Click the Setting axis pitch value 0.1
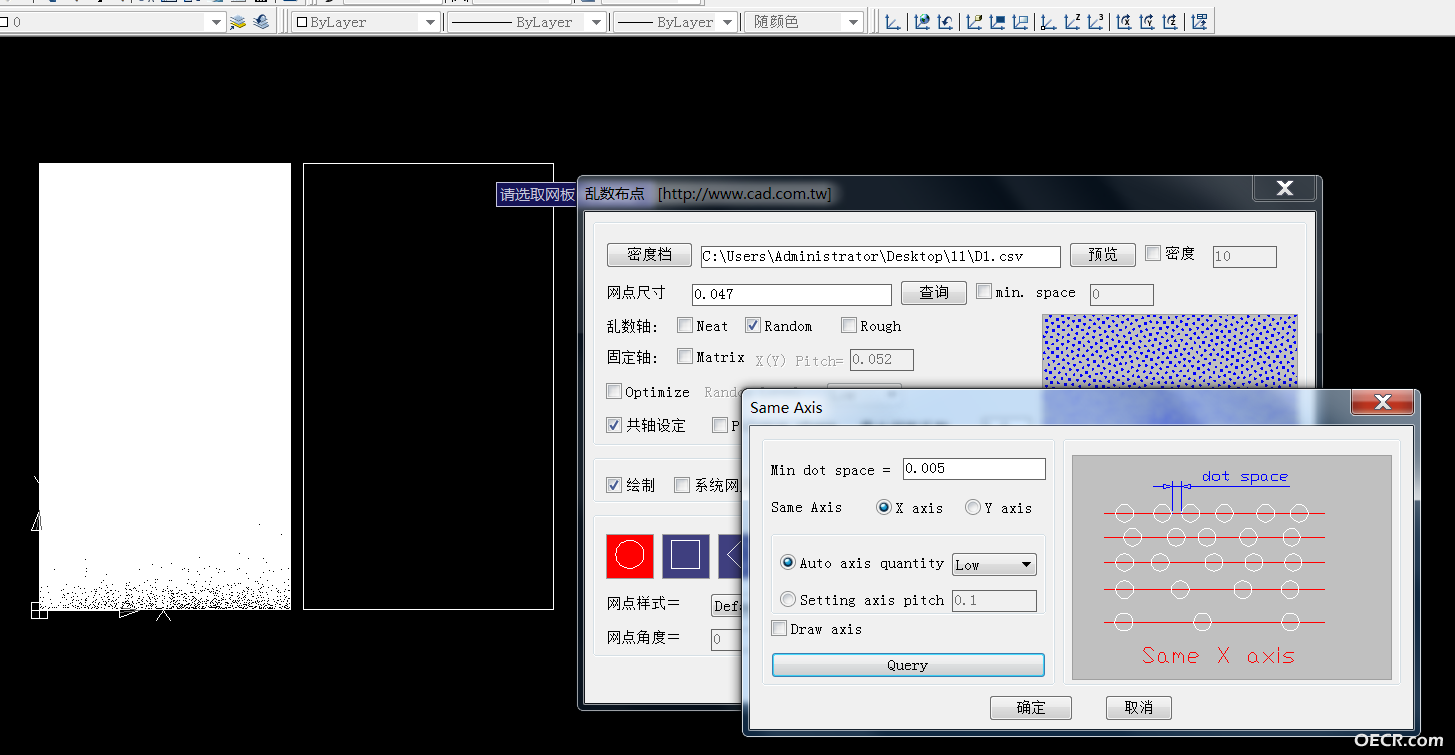Viewport: 1455px width, 755px height. tap(994, 601)
